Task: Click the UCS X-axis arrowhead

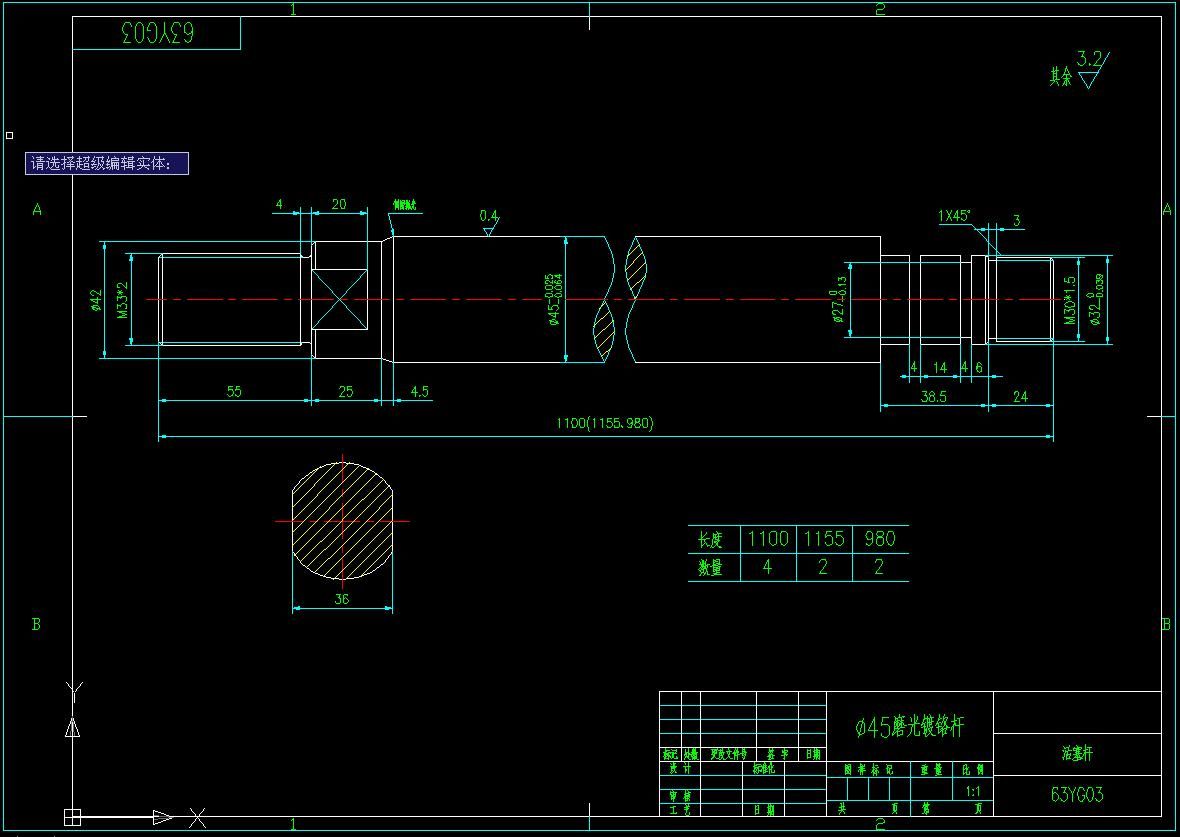Action: [162, 817]
